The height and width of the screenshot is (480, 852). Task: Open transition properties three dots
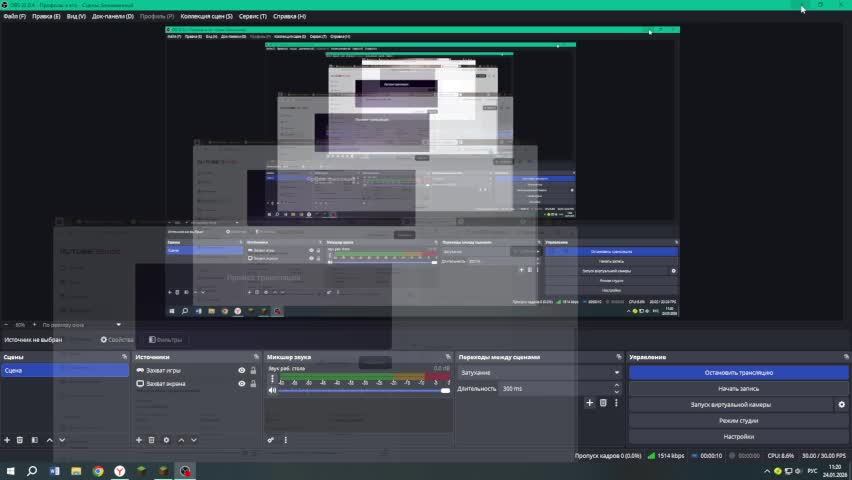616,403
